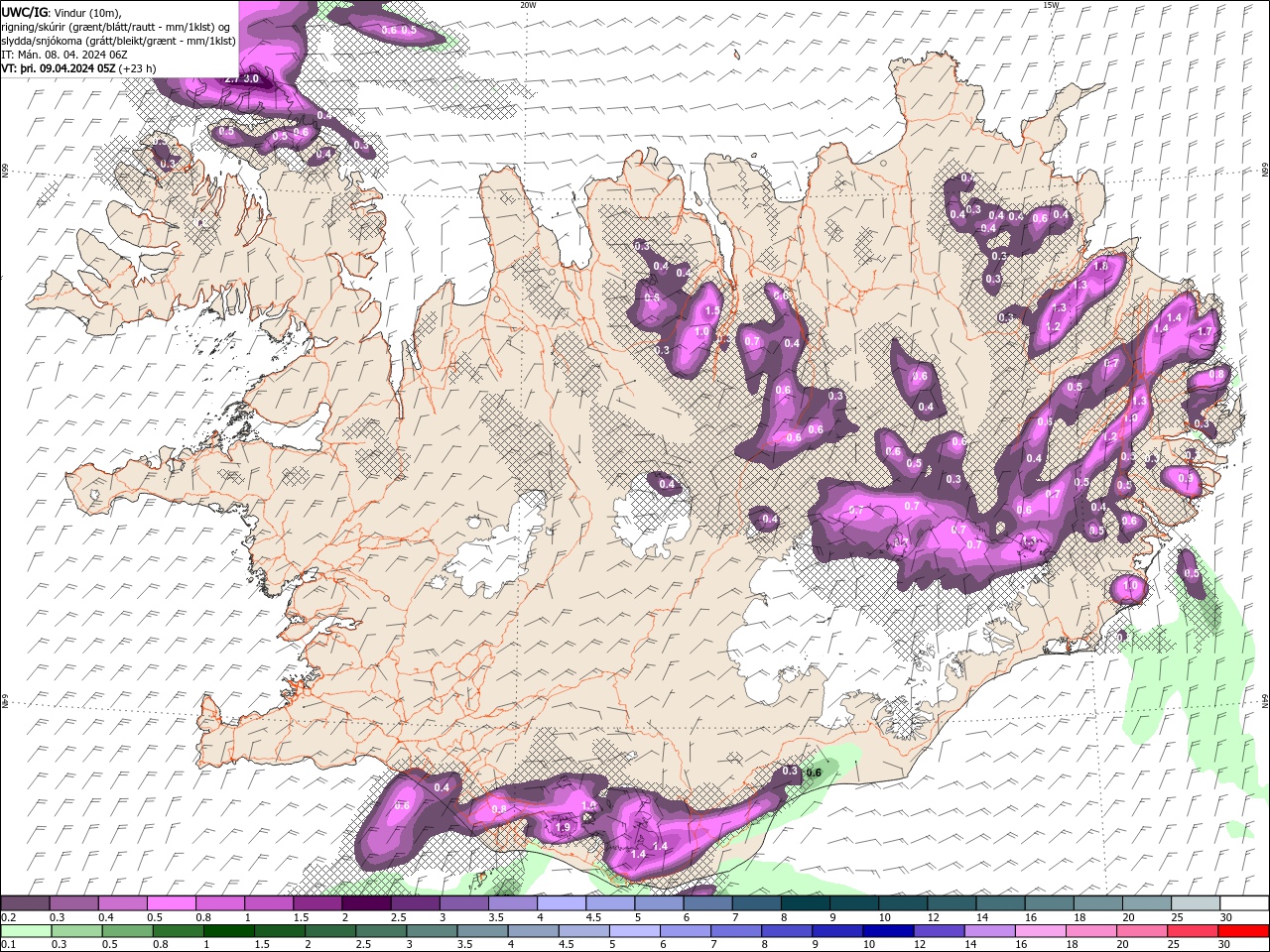Select upper legend swatch between 3 and 3.5

pos(463,903)
